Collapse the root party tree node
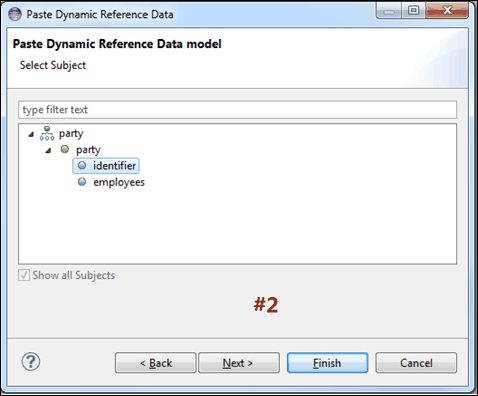Image resolution: width=478 pixels, height=396 pixels. [x=31, y=134]
